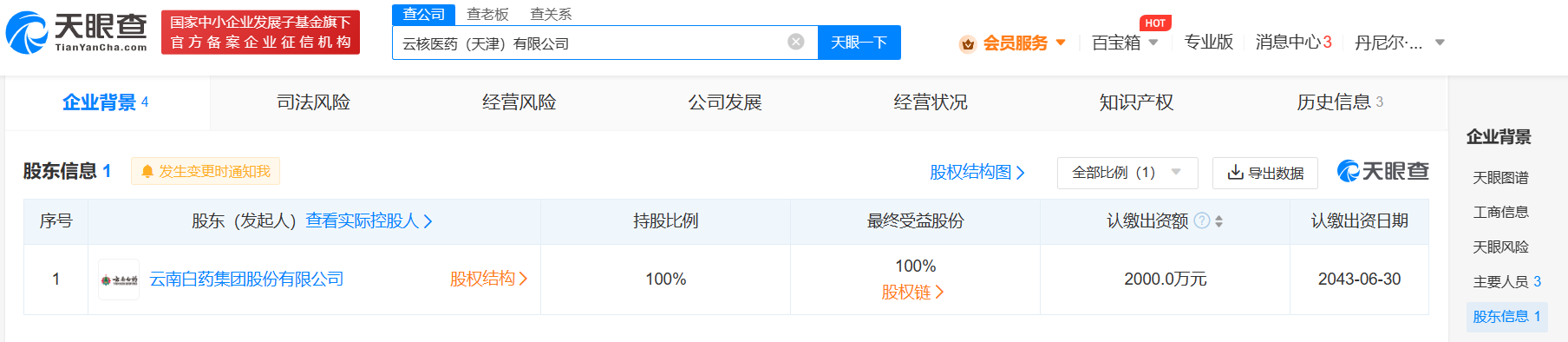
Task: Click the 2043-06-30 date cell
Action: click(x=1359, y=279)
